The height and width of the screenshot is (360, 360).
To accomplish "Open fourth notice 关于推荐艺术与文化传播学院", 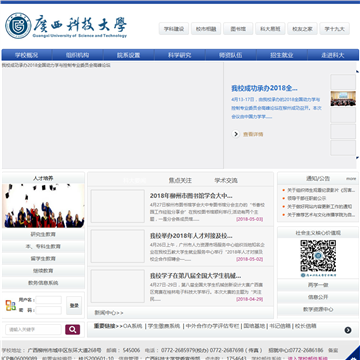I will 321,215.
